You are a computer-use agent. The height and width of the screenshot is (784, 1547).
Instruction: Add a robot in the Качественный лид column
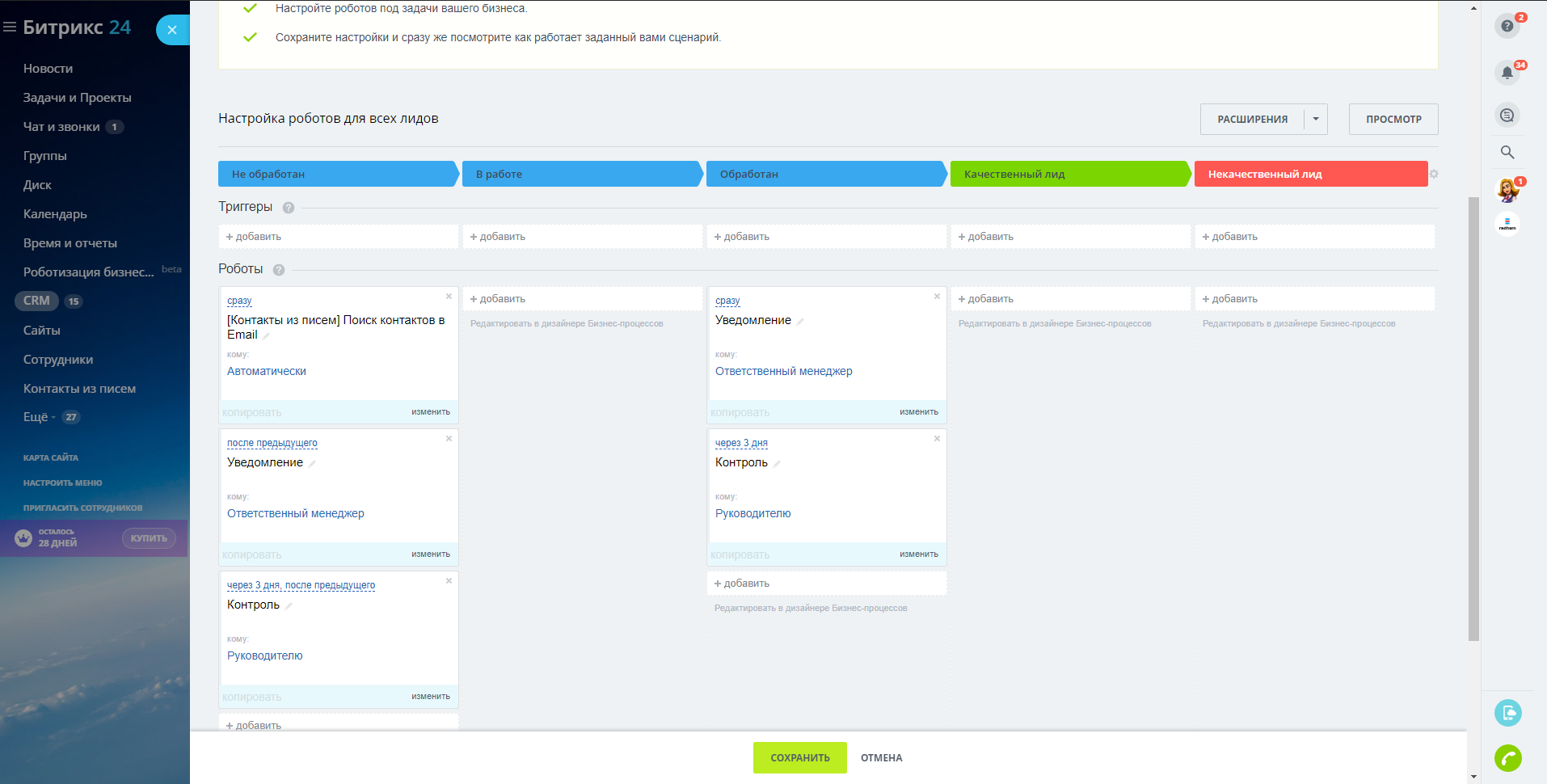[x=1070, y=299]
